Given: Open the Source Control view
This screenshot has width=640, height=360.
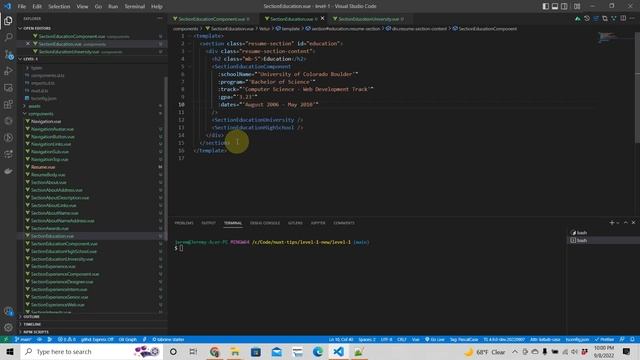Looking at the screenshot, I should tap(8, 54).
